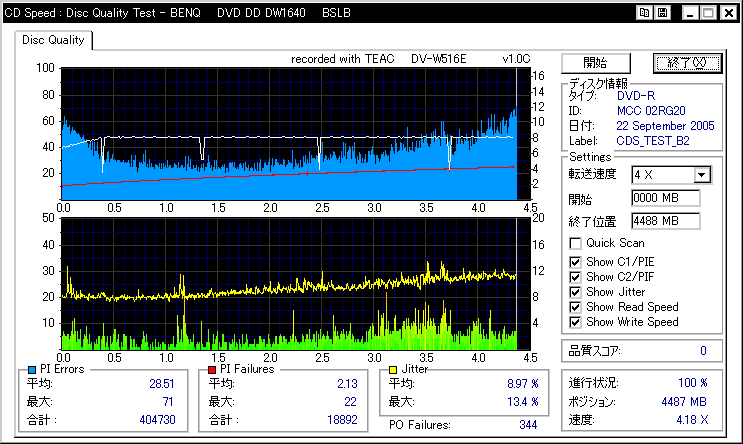Minimize the CD Speed window
This screenshot has height=444, width=743.
[x=690, y=13]
